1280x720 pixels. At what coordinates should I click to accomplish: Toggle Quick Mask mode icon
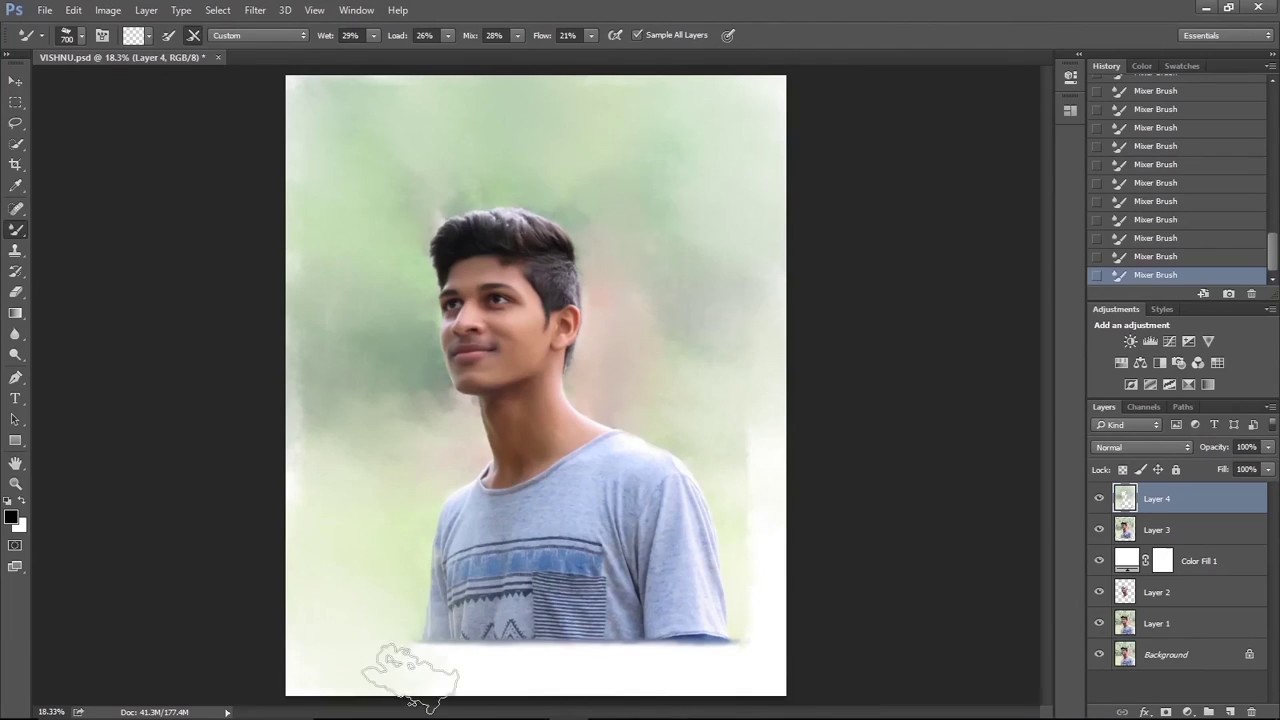click(15, 545)
